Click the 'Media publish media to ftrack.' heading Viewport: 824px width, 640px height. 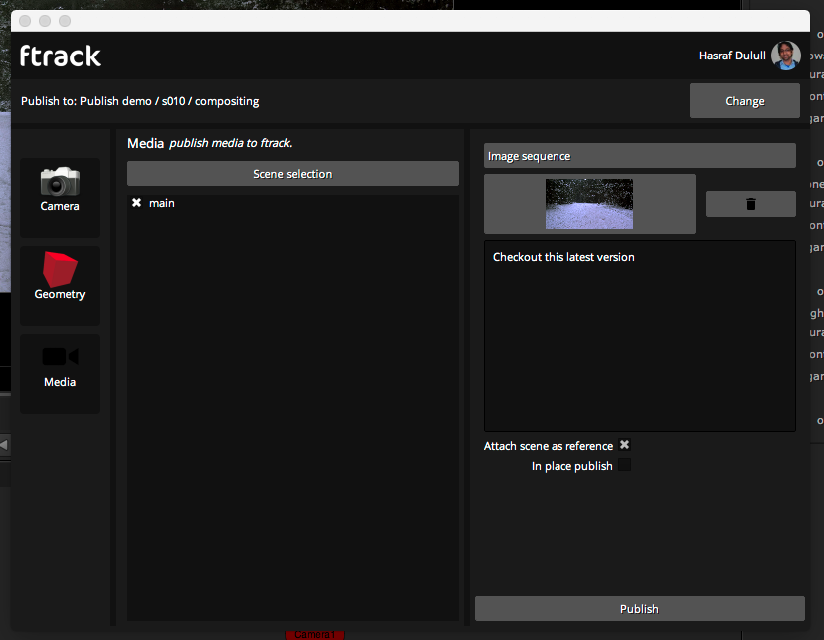pos(210,143)
